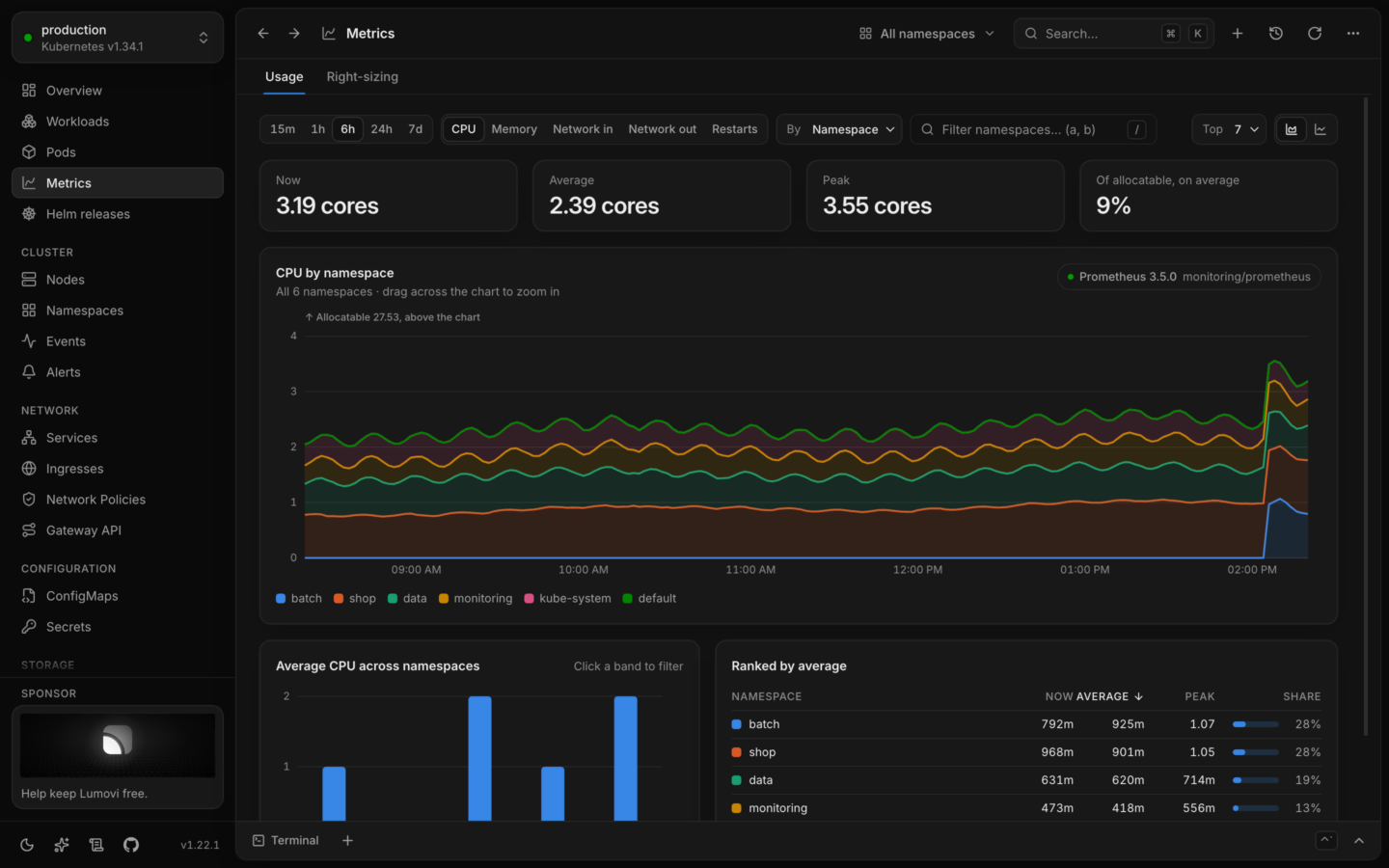Click the sponsor thumbnail image
1389x868 pixels.
[x=118, y=746]
